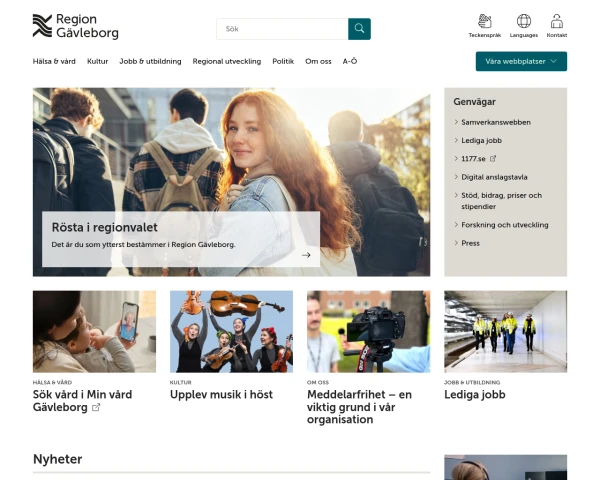Open the Kontakt icon
Viewport: 600px width, 480px height.
[x=556, y=26]
